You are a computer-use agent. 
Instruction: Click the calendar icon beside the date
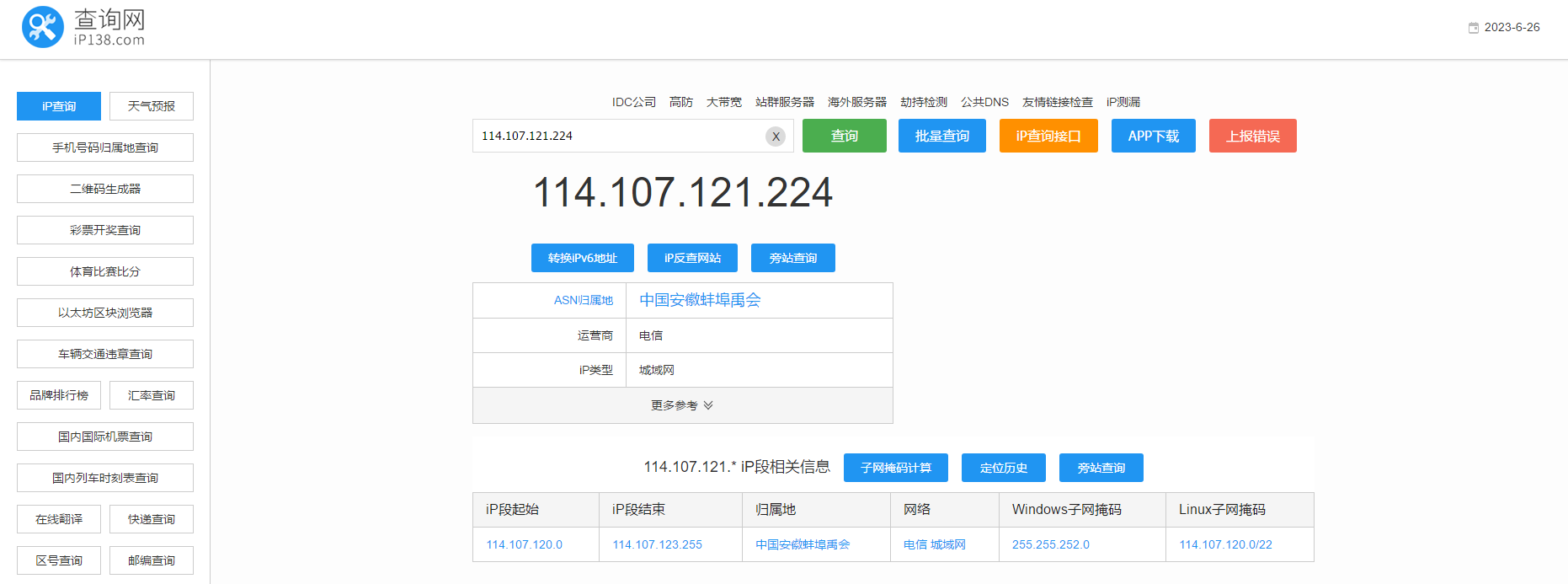coord(1473,28)
